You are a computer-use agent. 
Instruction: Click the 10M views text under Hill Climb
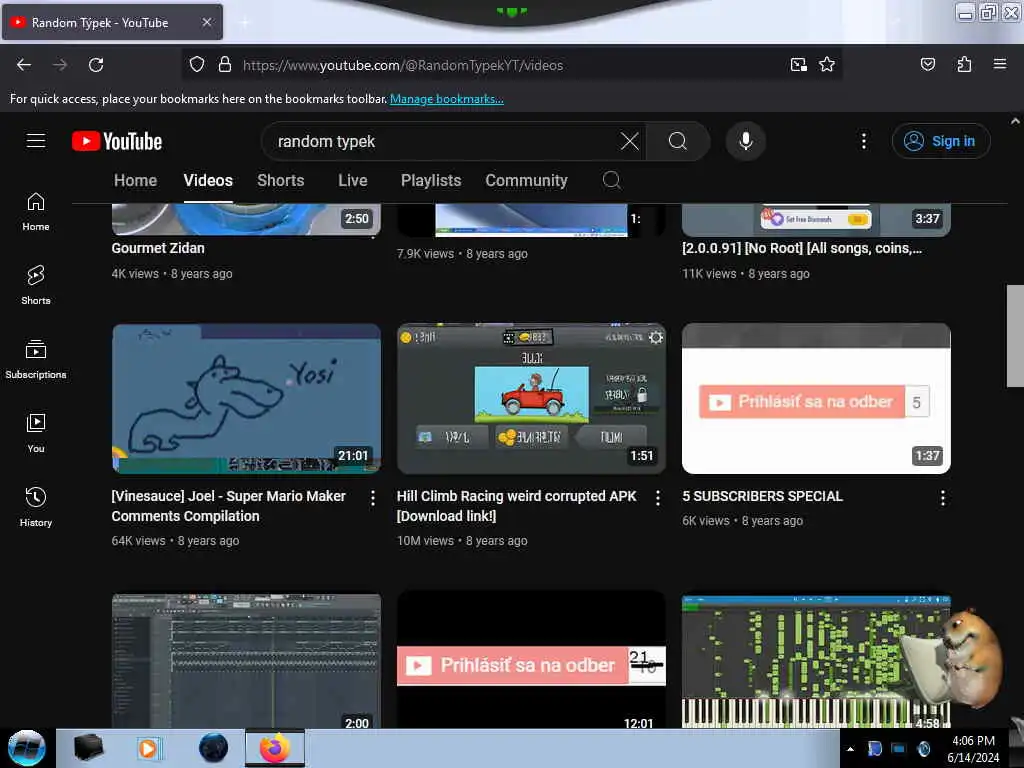click(425, 541)
